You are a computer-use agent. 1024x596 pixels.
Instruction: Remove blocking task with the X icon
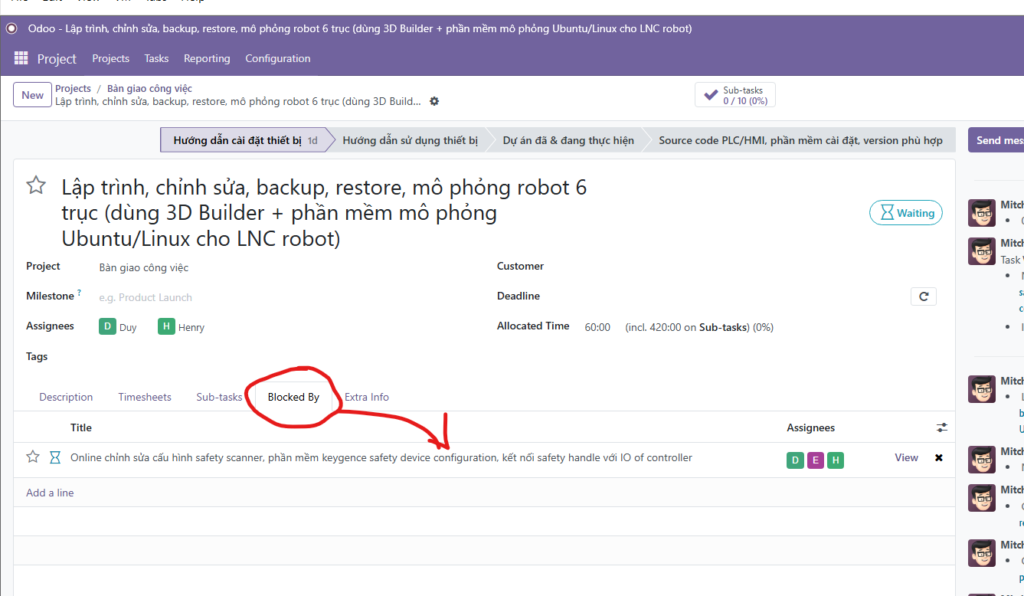938,458
